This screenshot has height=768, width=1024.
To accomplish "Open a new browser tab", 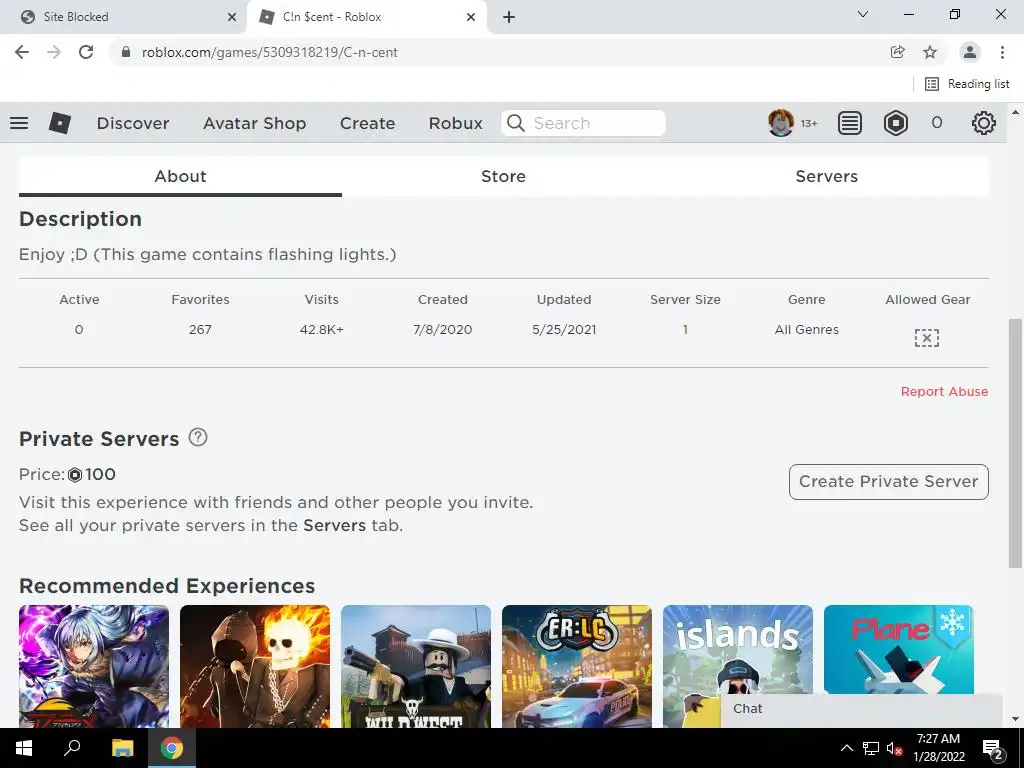I will point(509,17).
